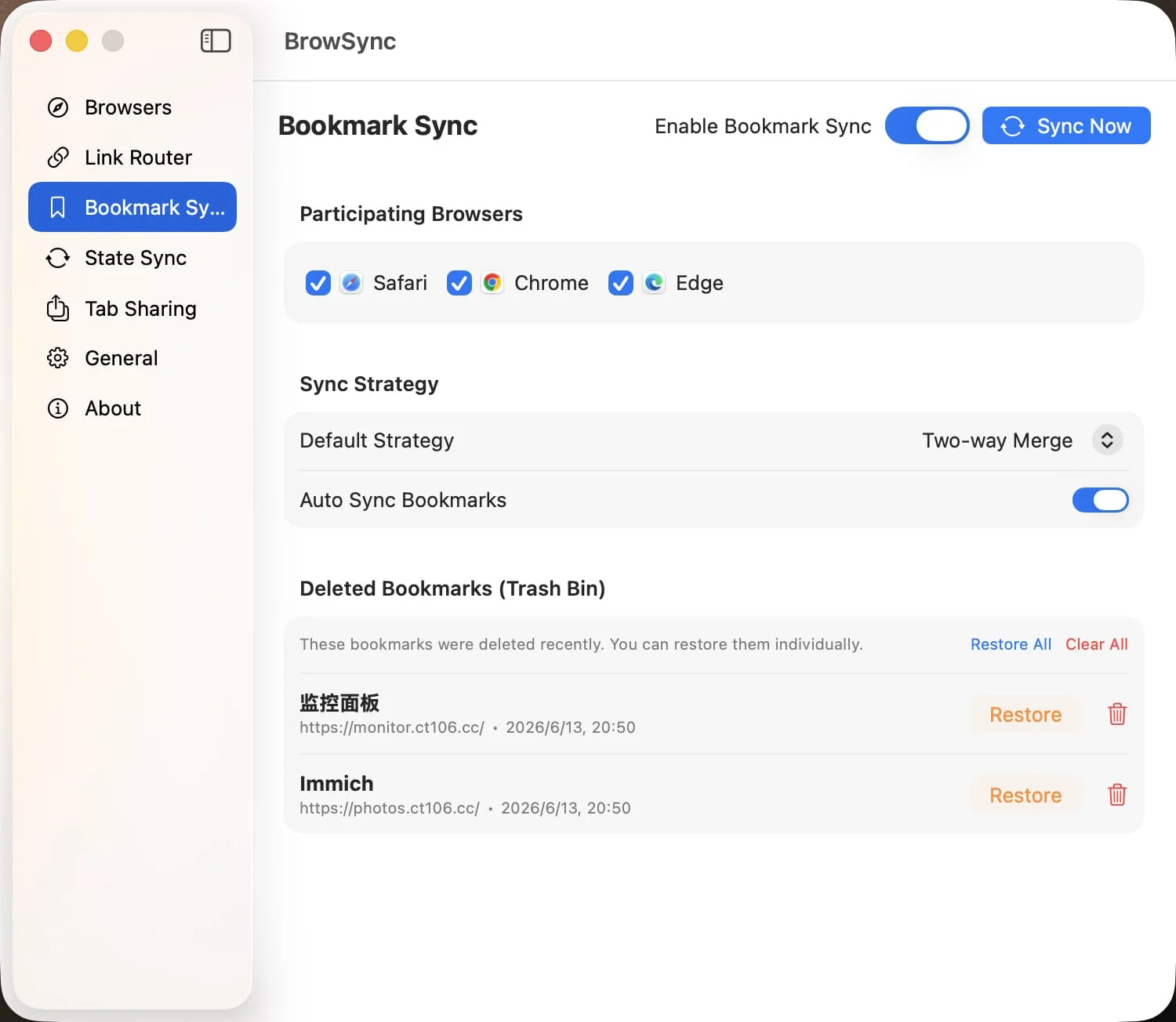This screenshot has height=1022, width=1176.
Task: Click the 监控面板 bookmark title
Action: [339, 703]
